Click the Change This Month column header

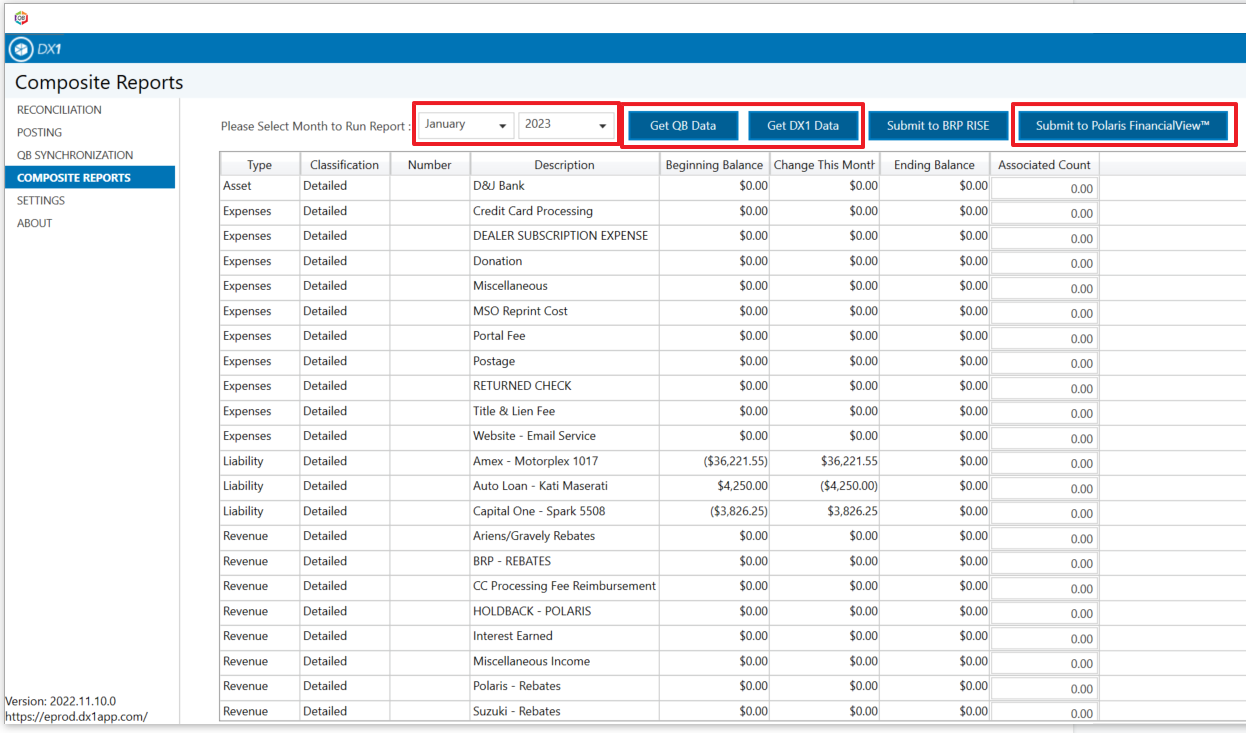click(825, 165)
